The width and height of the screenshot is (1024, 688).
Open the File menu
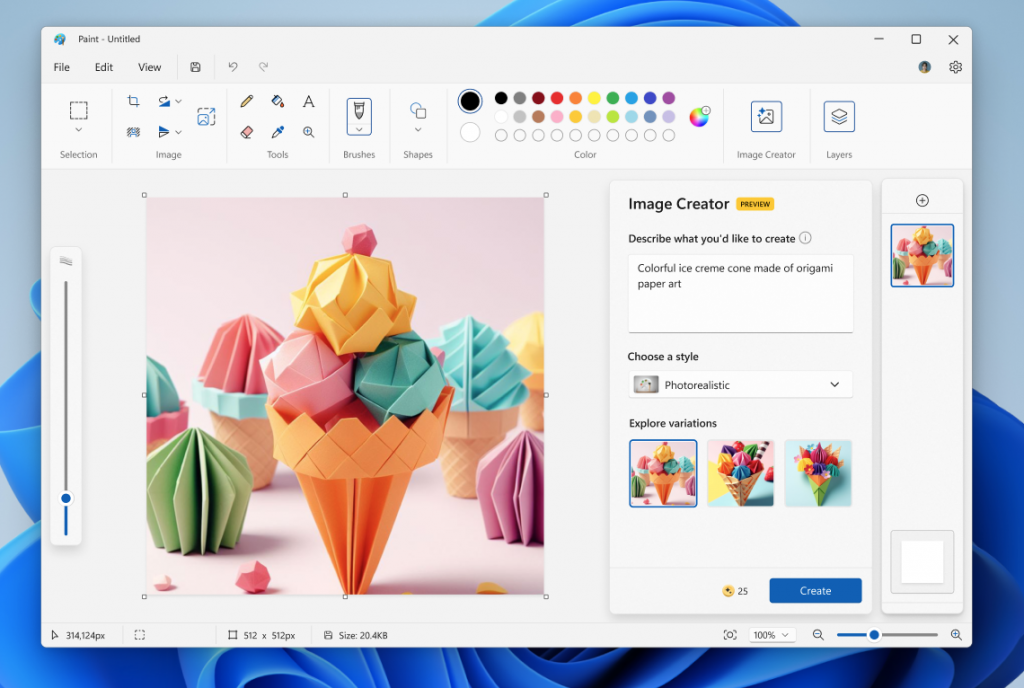pyautogui.click(x=61, y=67)
